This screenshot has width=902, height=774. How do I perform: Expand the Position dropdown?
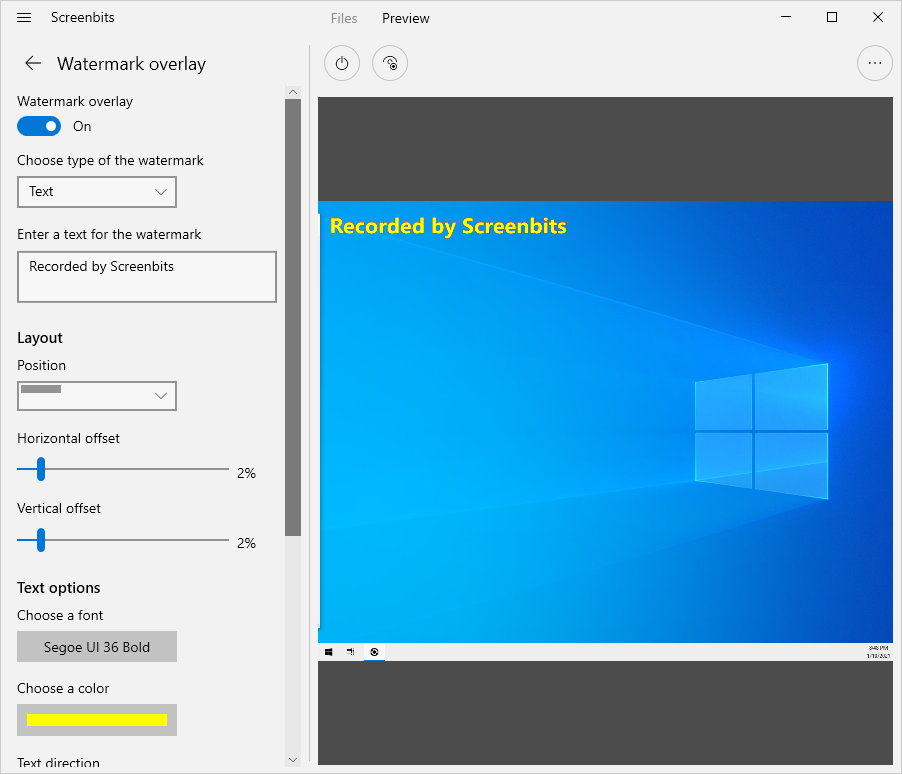tap(97, 396)
